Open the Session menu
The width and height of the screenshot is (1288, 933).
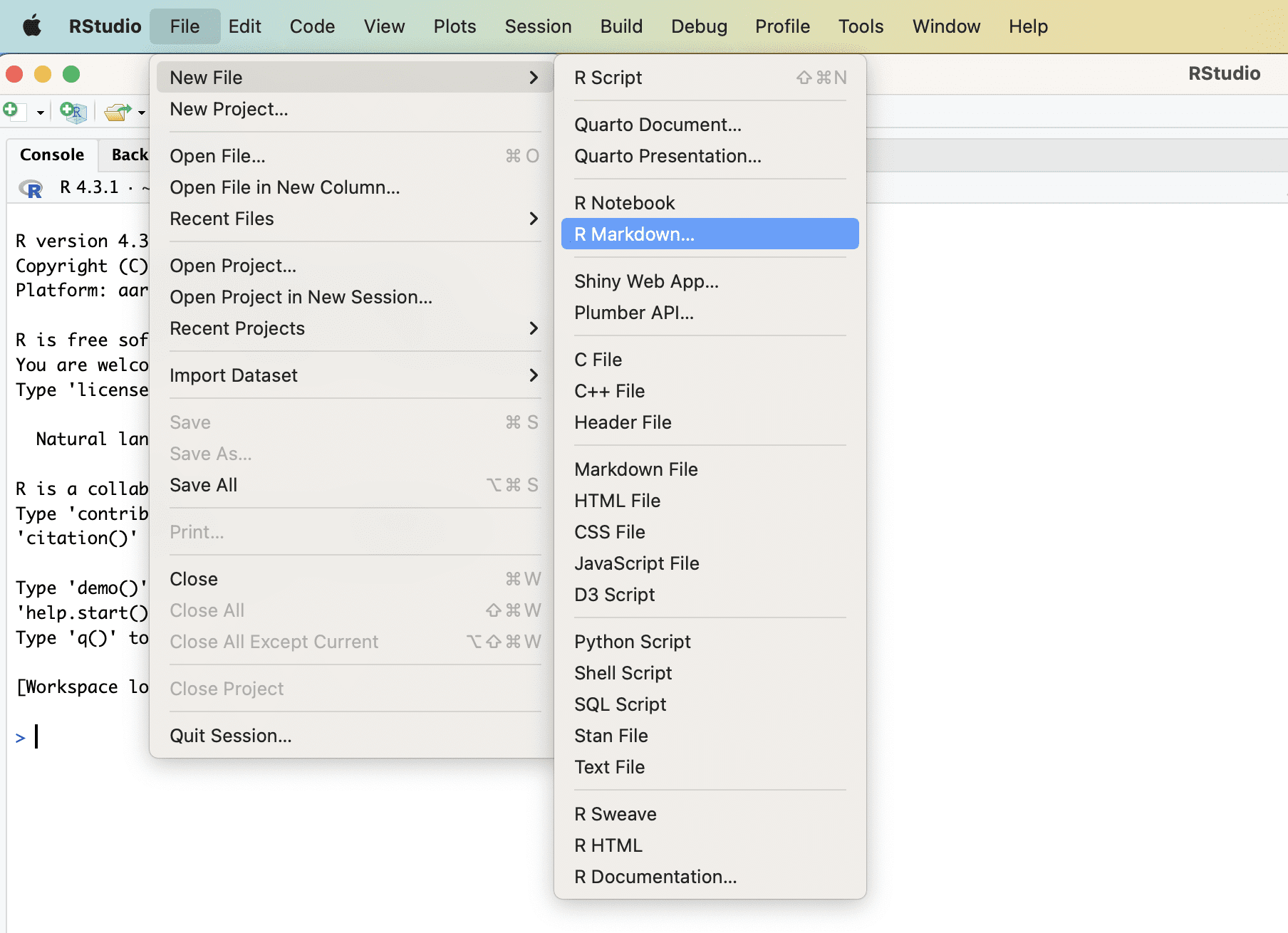pyautogui.click(x=538, y=26)
